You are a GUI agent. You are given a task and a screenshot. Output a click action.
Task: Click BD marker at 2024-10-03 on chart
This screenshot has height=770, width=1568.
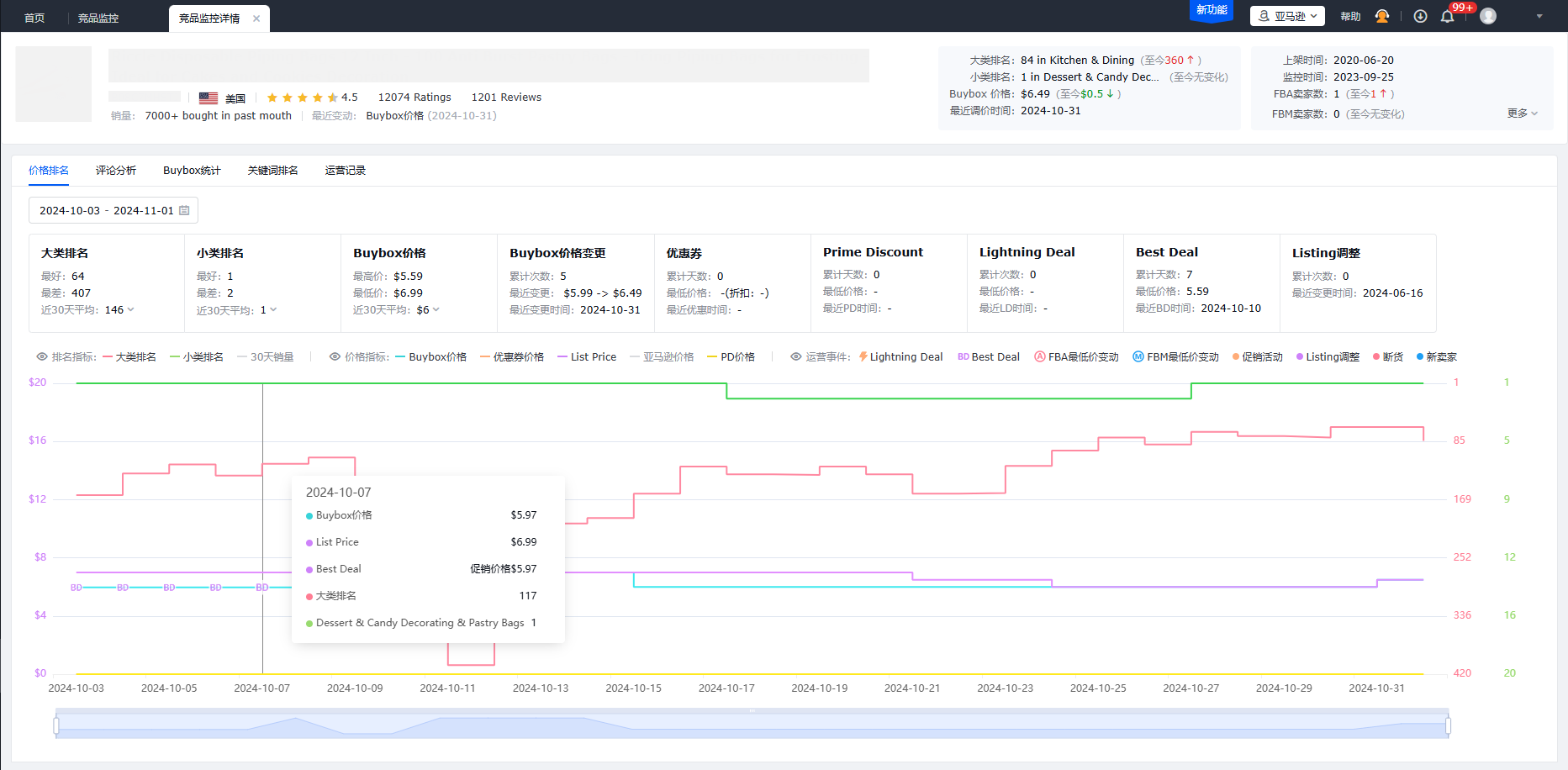click(x=77, y=588)
